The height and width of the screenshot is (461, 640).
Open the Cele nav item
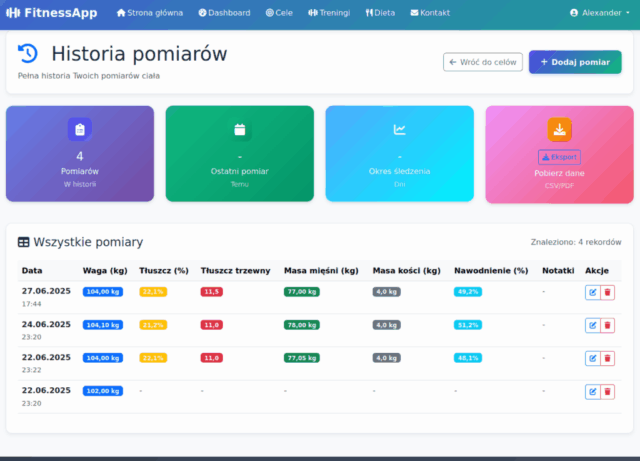click(279, 13)
